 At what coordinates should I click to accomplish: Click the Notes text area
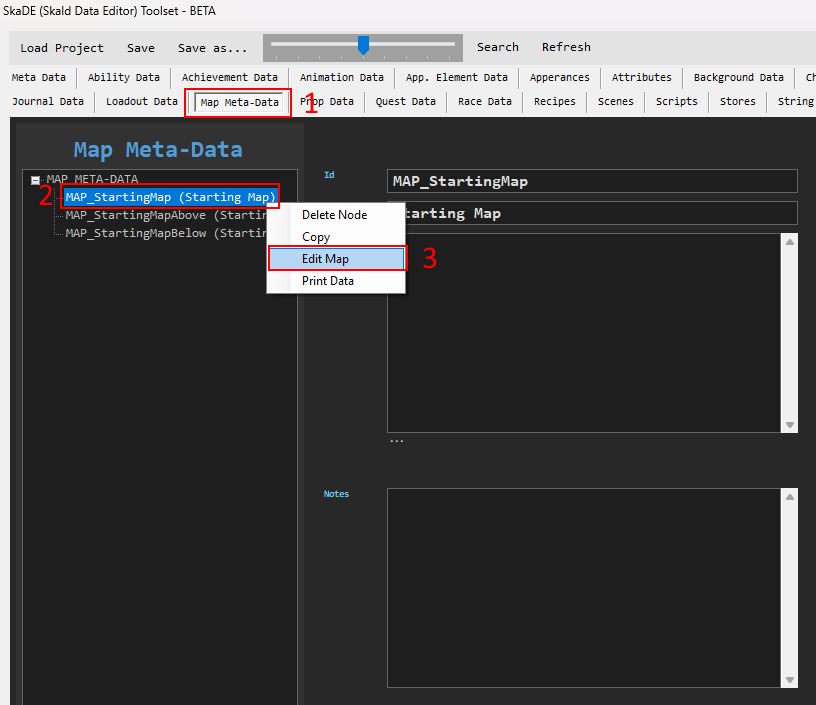(x=584, y=588)
